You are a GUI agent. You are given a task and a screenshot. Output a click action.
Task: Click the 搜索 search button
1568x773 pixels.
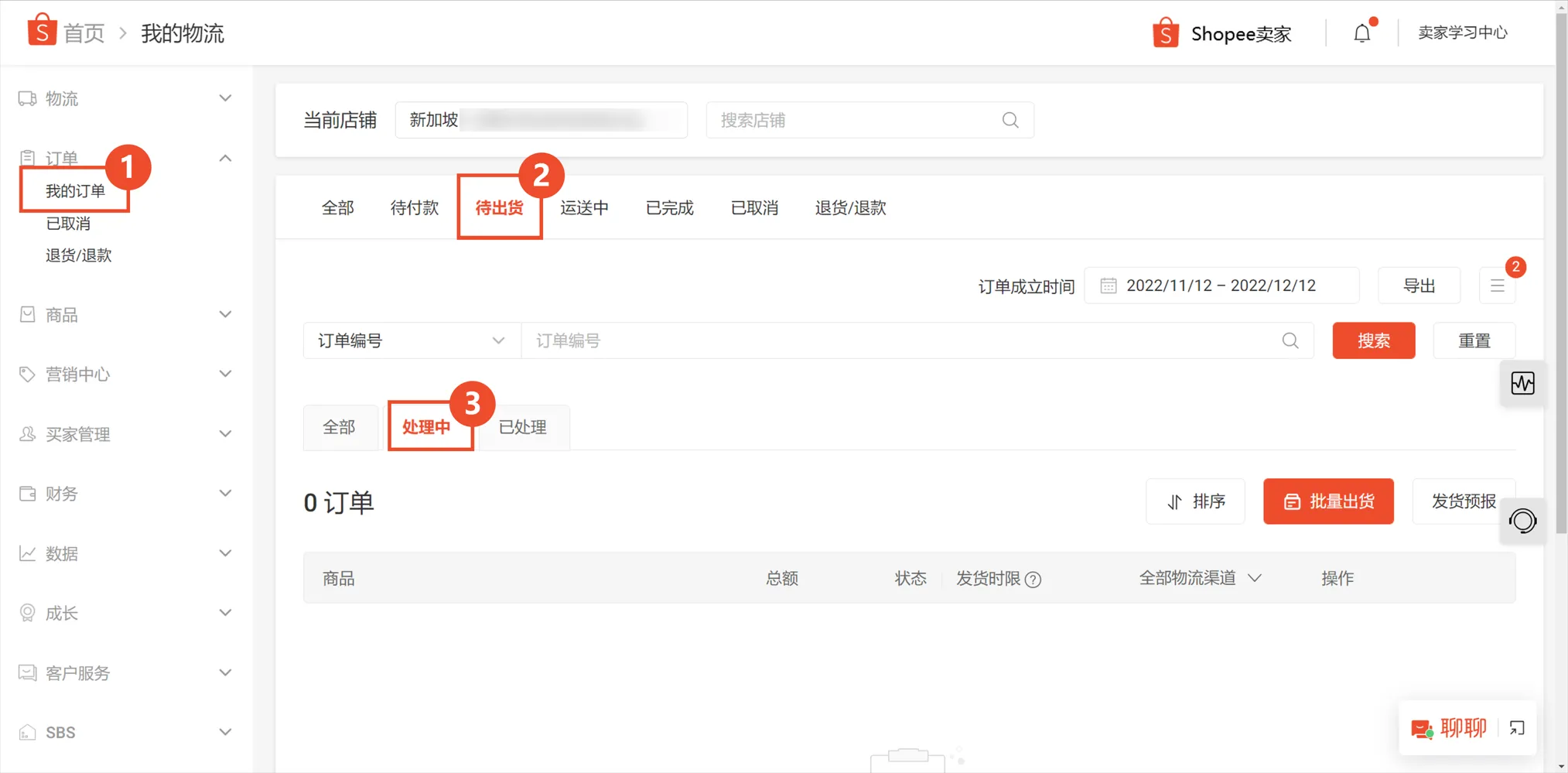1374,340
